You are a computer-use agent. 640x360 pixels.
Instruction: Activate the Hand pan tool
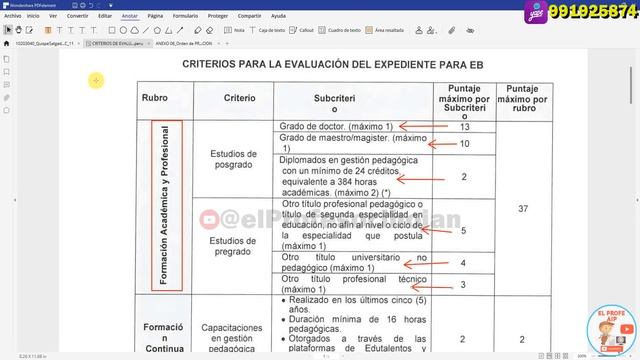click(x=19, y=30)
